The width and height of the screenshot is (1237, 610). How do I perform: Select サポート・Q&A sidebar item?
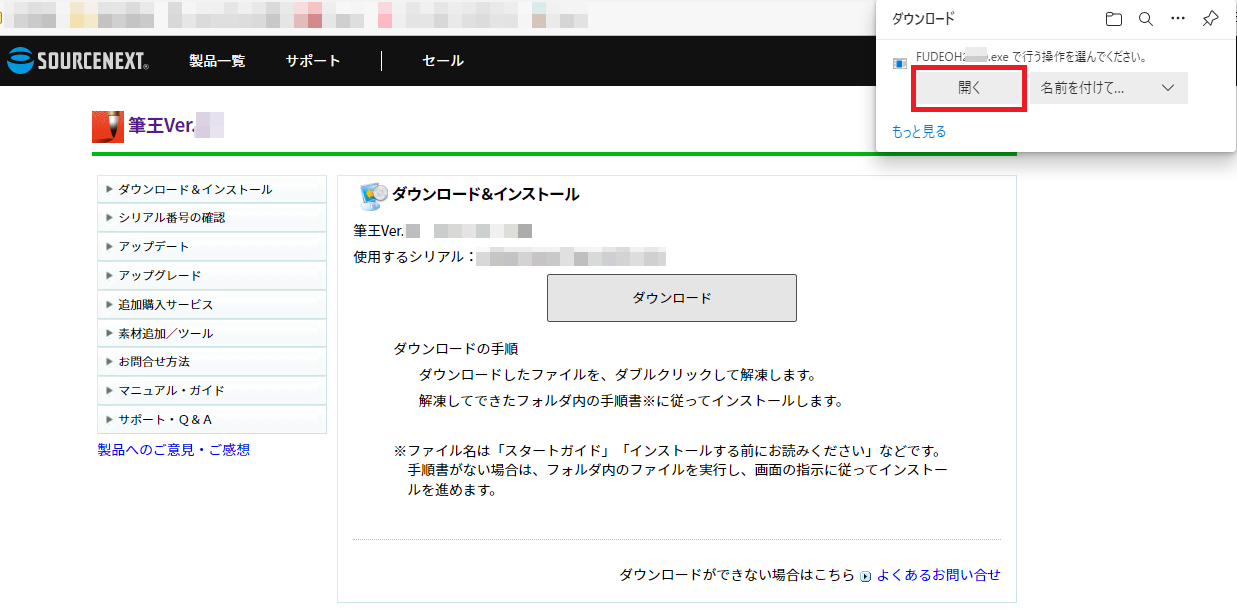pos(212,420)
